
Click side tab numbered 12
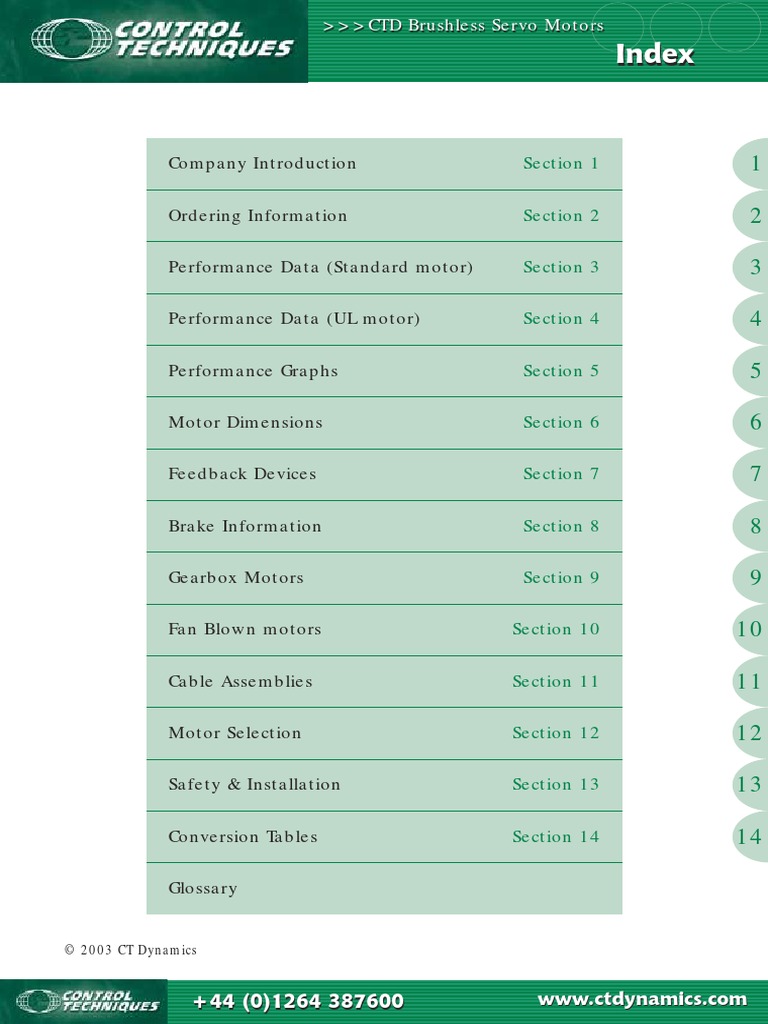(750, 733)
